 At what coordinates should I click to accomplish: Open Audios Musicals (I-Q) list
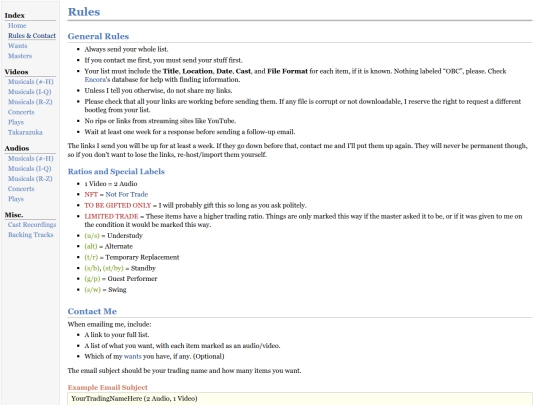pyautogui.click(x=30, y=168)
